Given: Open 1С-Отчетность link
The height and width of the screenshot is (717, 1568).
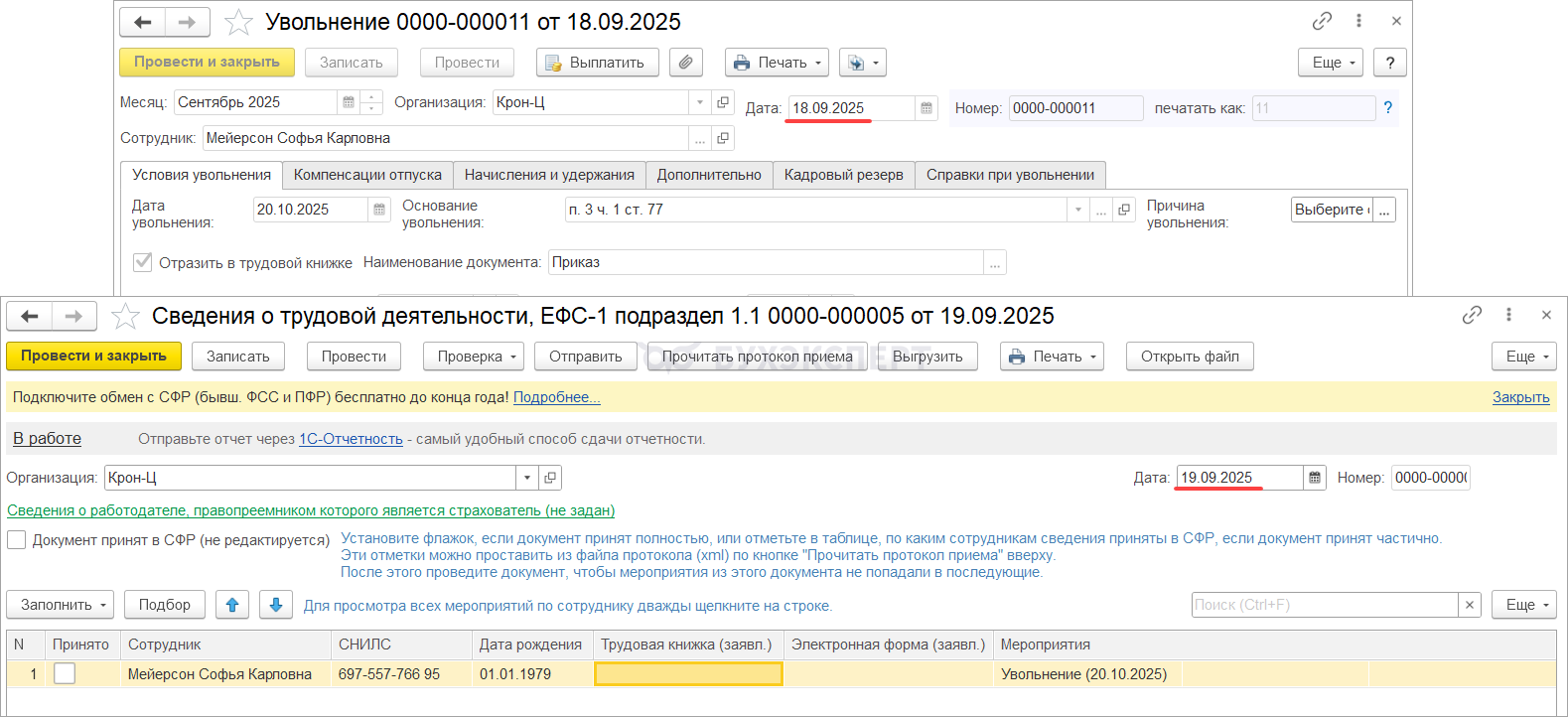Looking at the screenshot, I should coord(352,439).
